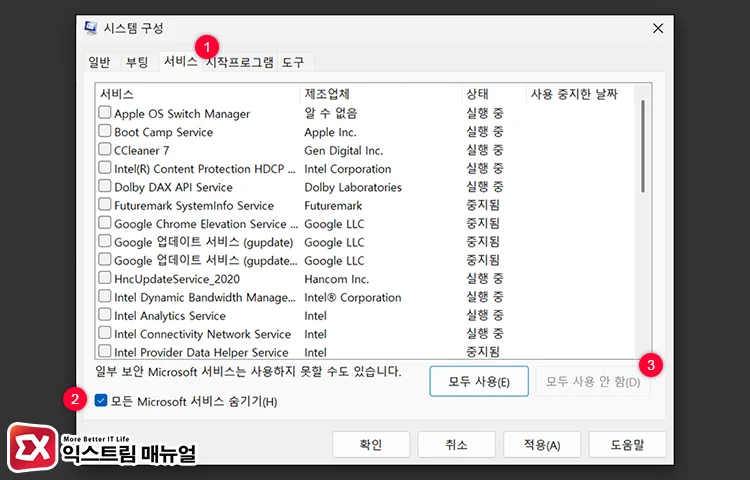Toggle Futuremark SystemInfo Service checkbox
Screen dimensions: 750x480
pyautogui.click(x=105, y=204)
